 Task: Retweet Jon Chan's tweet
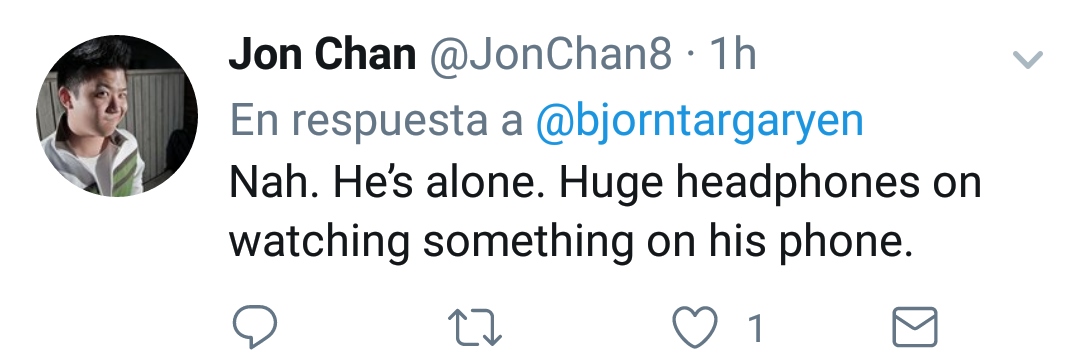475,327
